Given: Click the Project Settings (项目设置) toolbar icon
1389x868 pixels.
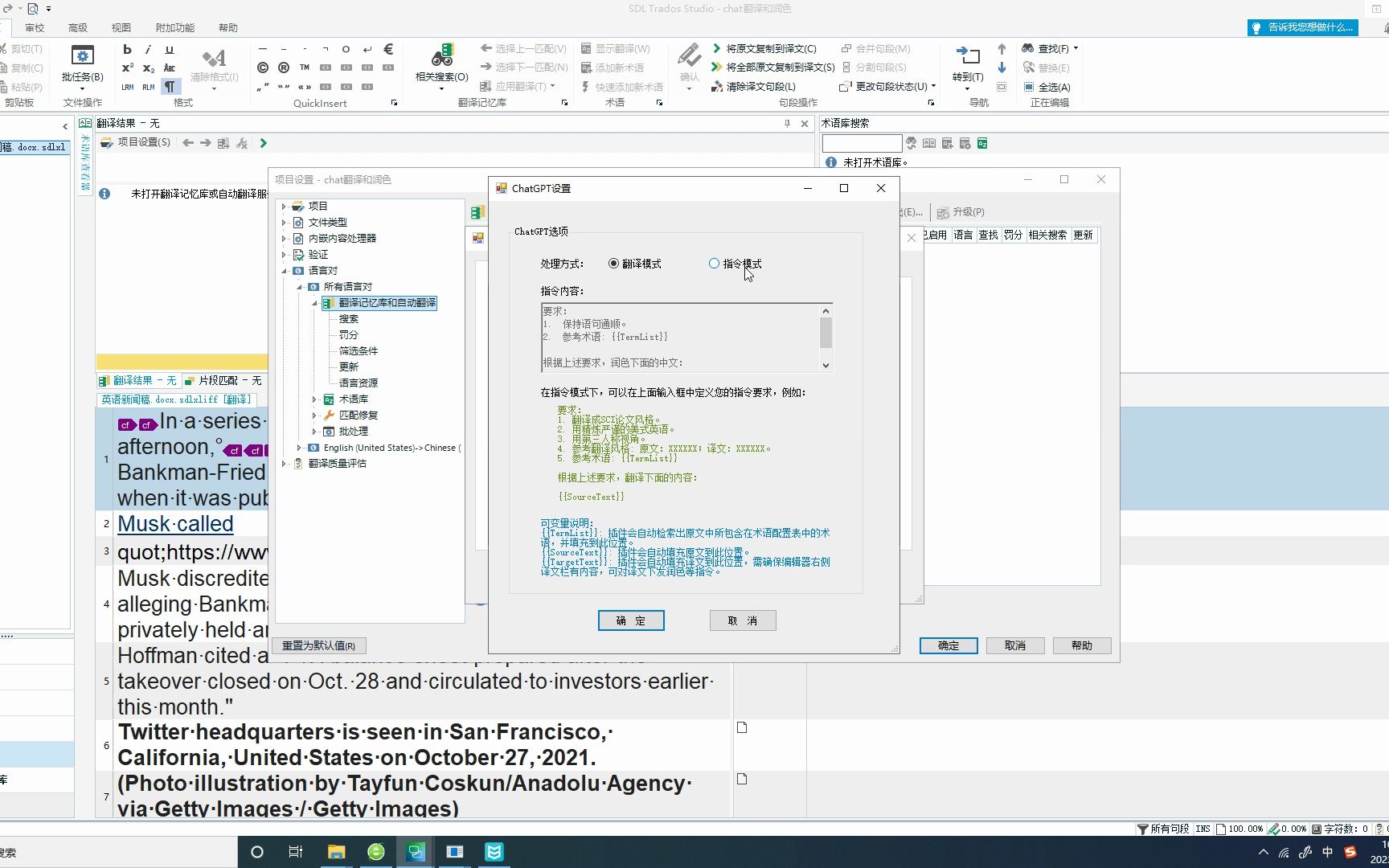Looking at the screenshot, I should [106, 142].
